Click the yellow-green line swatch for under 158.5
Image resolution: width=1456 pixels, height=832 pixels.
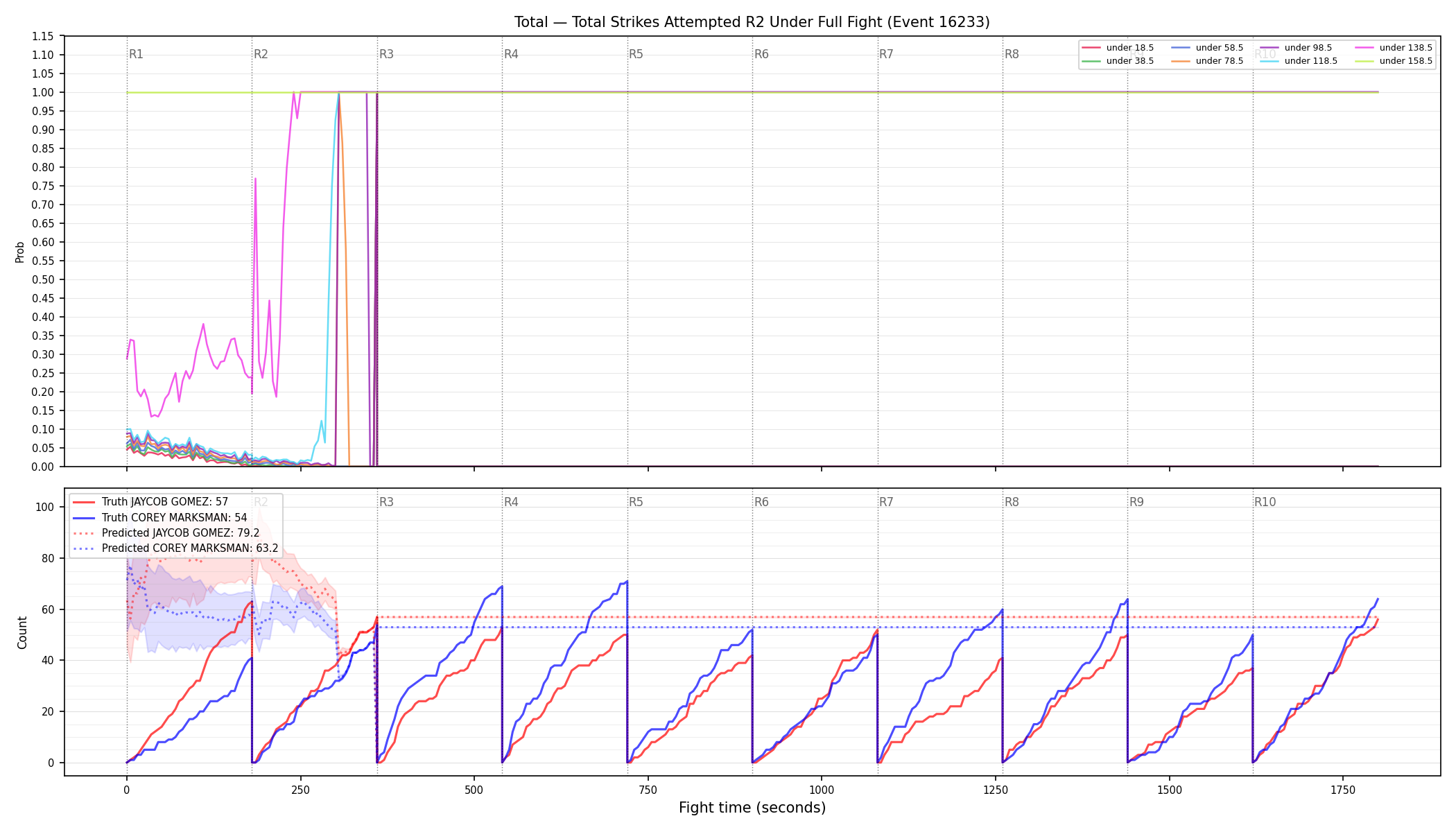point(1364,61)
